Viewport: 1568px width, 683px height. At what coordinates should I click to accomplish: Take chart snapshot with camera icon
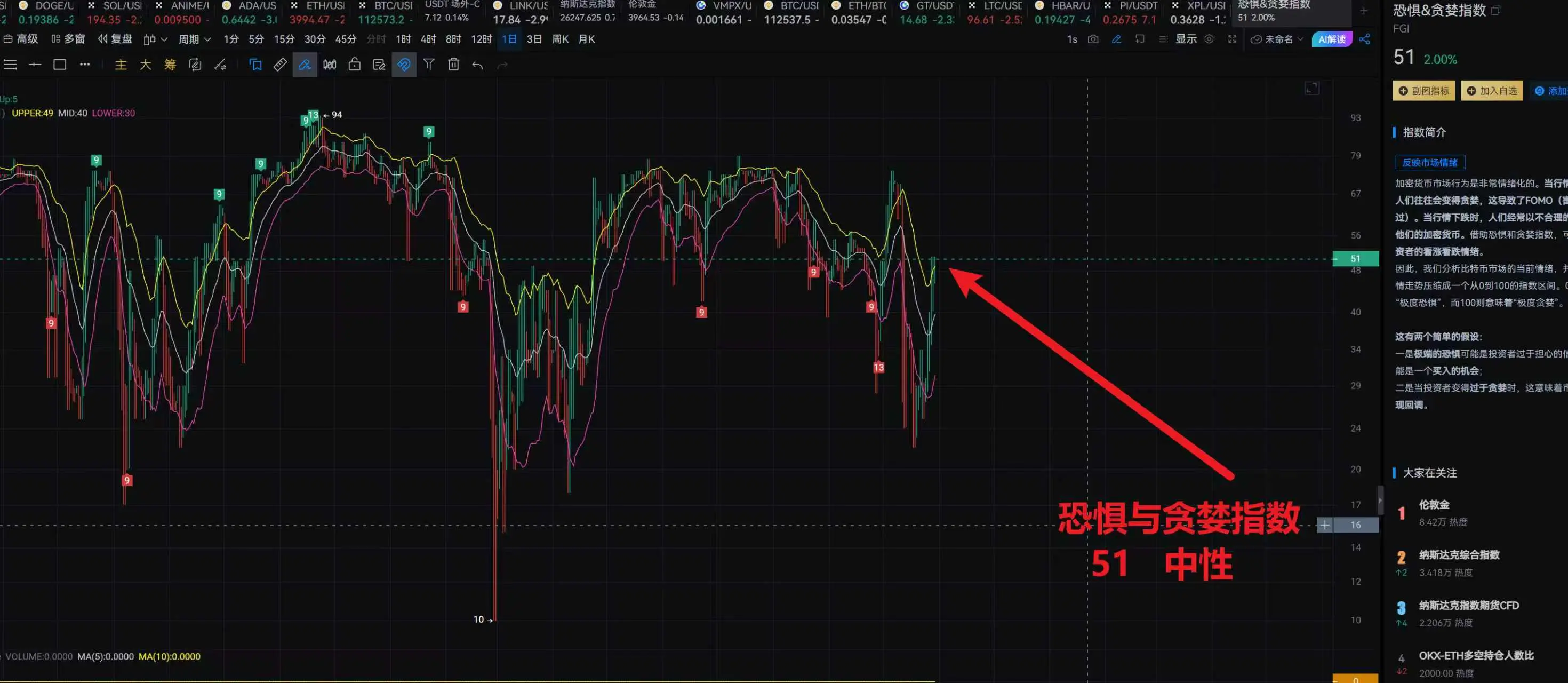1093,39
